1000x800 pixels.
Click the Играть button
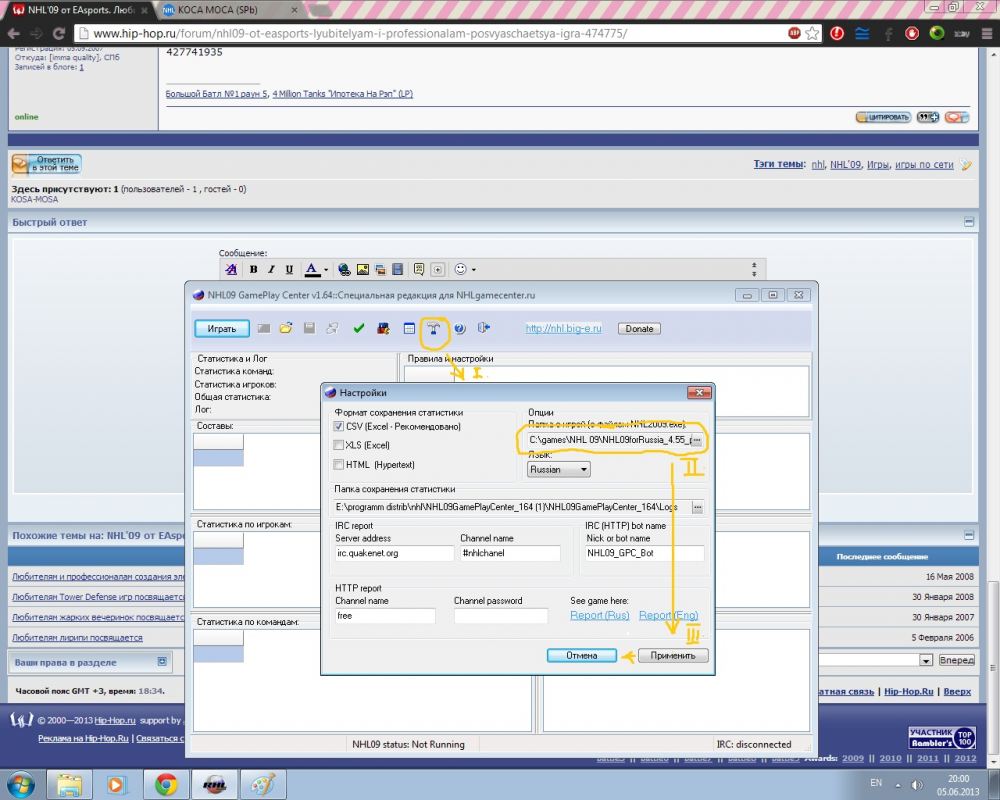221,329
